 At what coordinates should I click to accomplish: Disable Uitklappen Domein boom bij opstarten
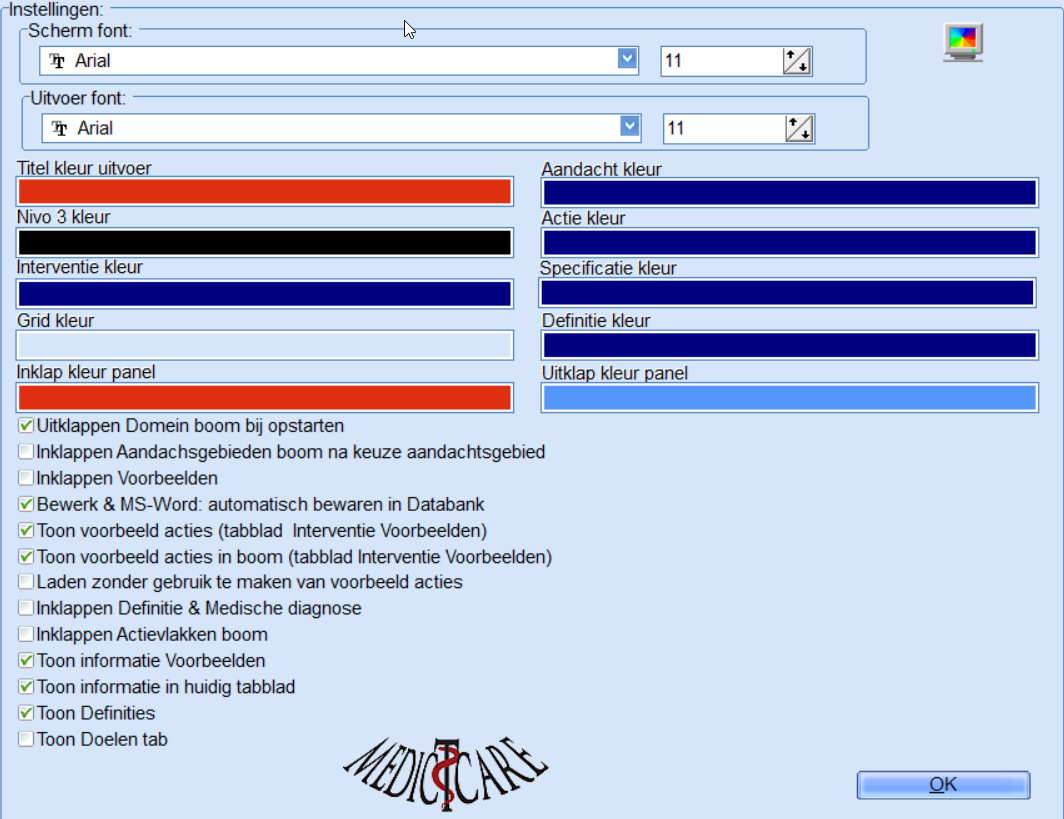pyautogui.click(x=26, y=425)
